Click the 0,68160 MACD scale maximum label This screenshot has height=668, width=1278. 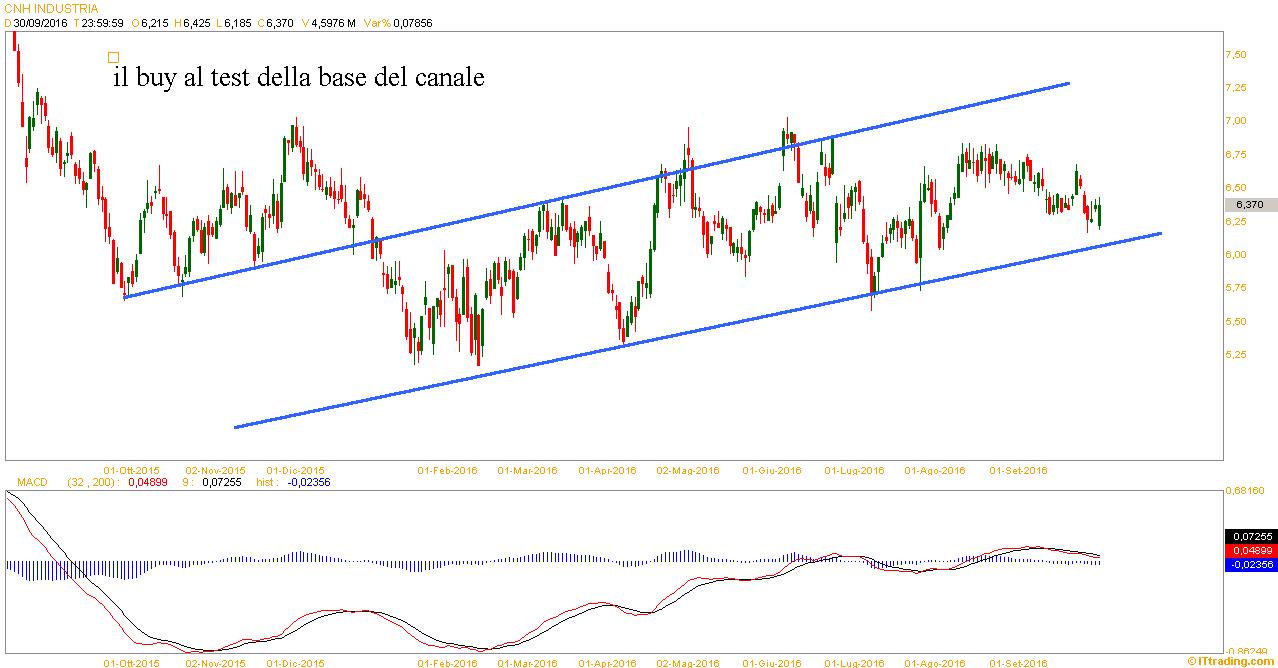tap(1246, 491)
